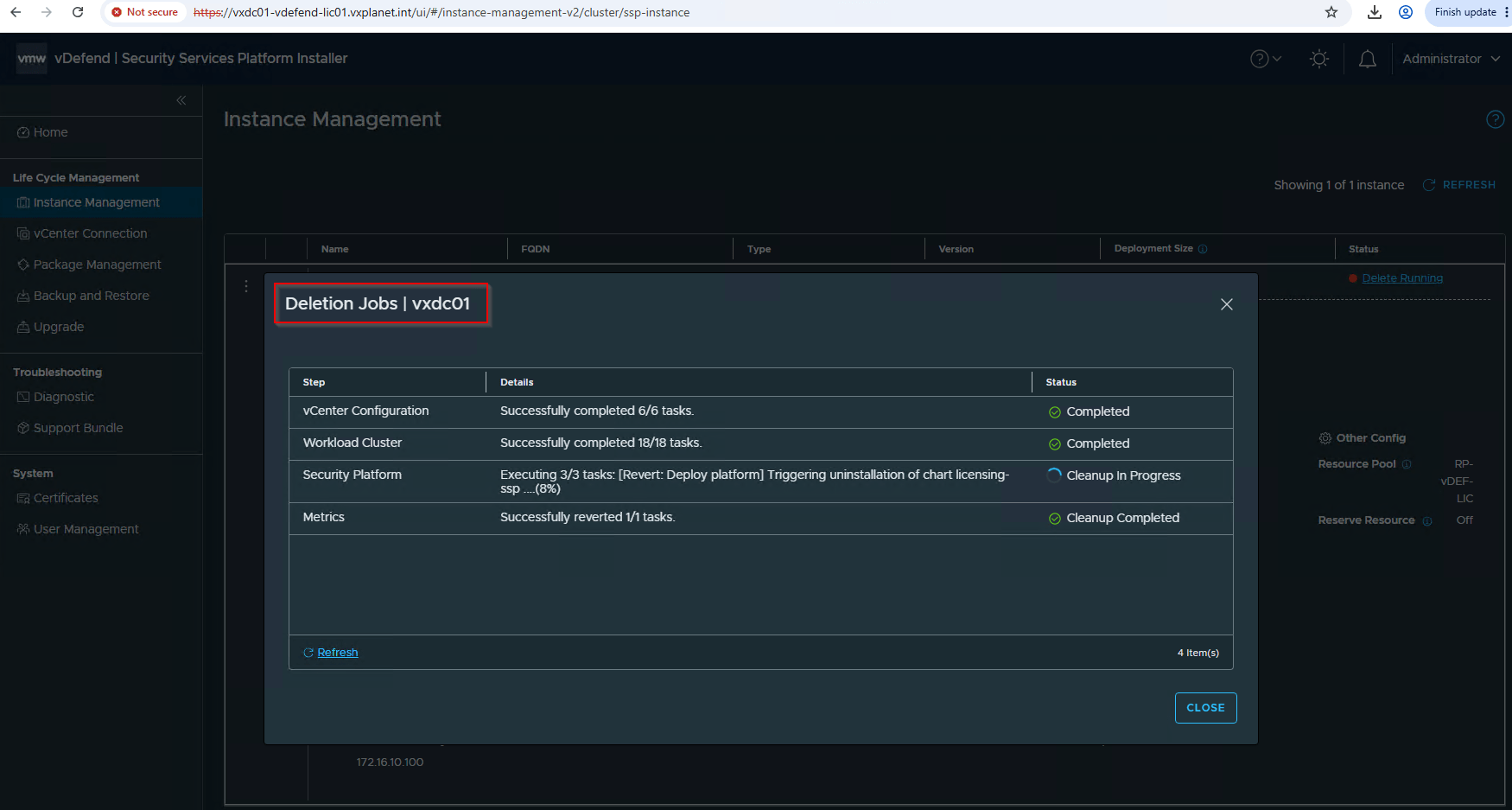Bookmark this page with the star icon
Image resolution: width=1512 pixels, height=810 pixels.
1331,12
